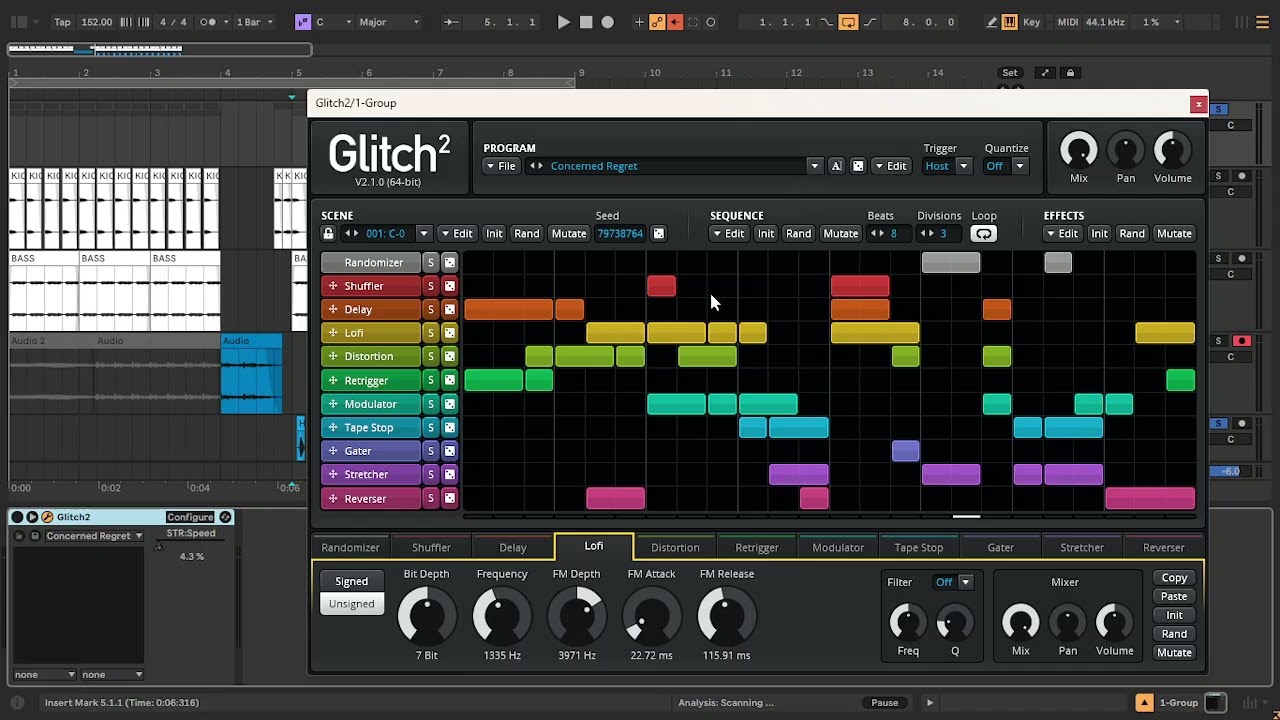This screenshot has width=1280, height=720.
Task: Switch to the Distortion effect tab
Action: coord(675,548)
